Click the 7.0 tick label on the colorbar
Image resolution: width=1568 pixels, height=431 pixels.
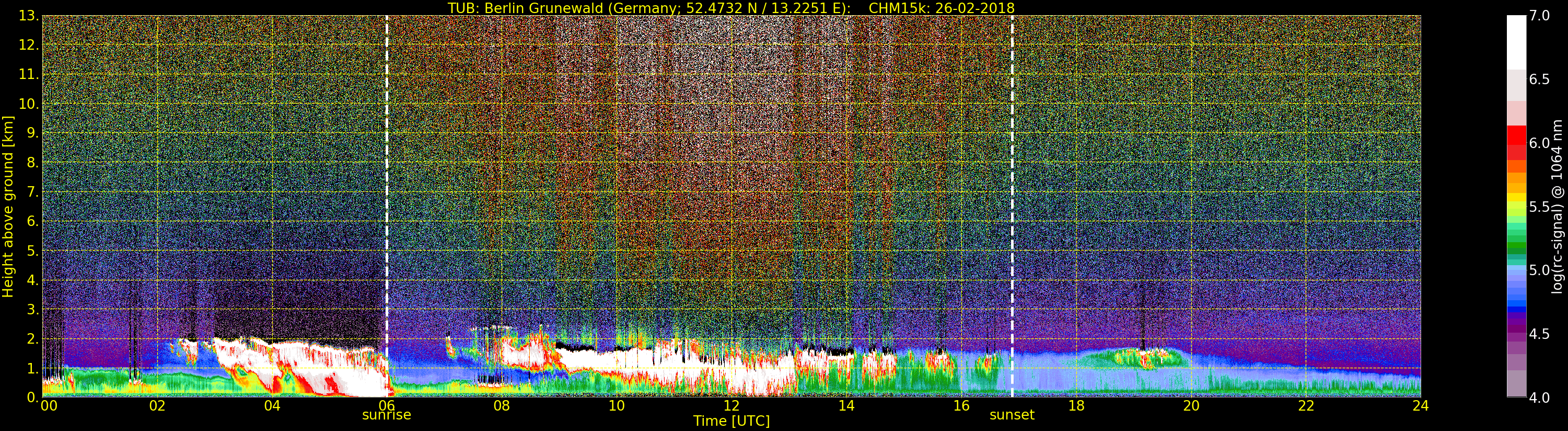tap(1539, 16)
